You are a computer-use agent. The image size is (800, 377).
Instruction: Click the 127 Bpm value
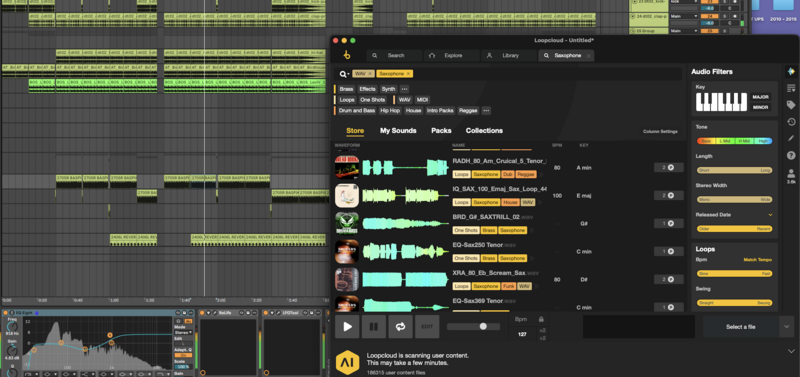click(522, 335)
